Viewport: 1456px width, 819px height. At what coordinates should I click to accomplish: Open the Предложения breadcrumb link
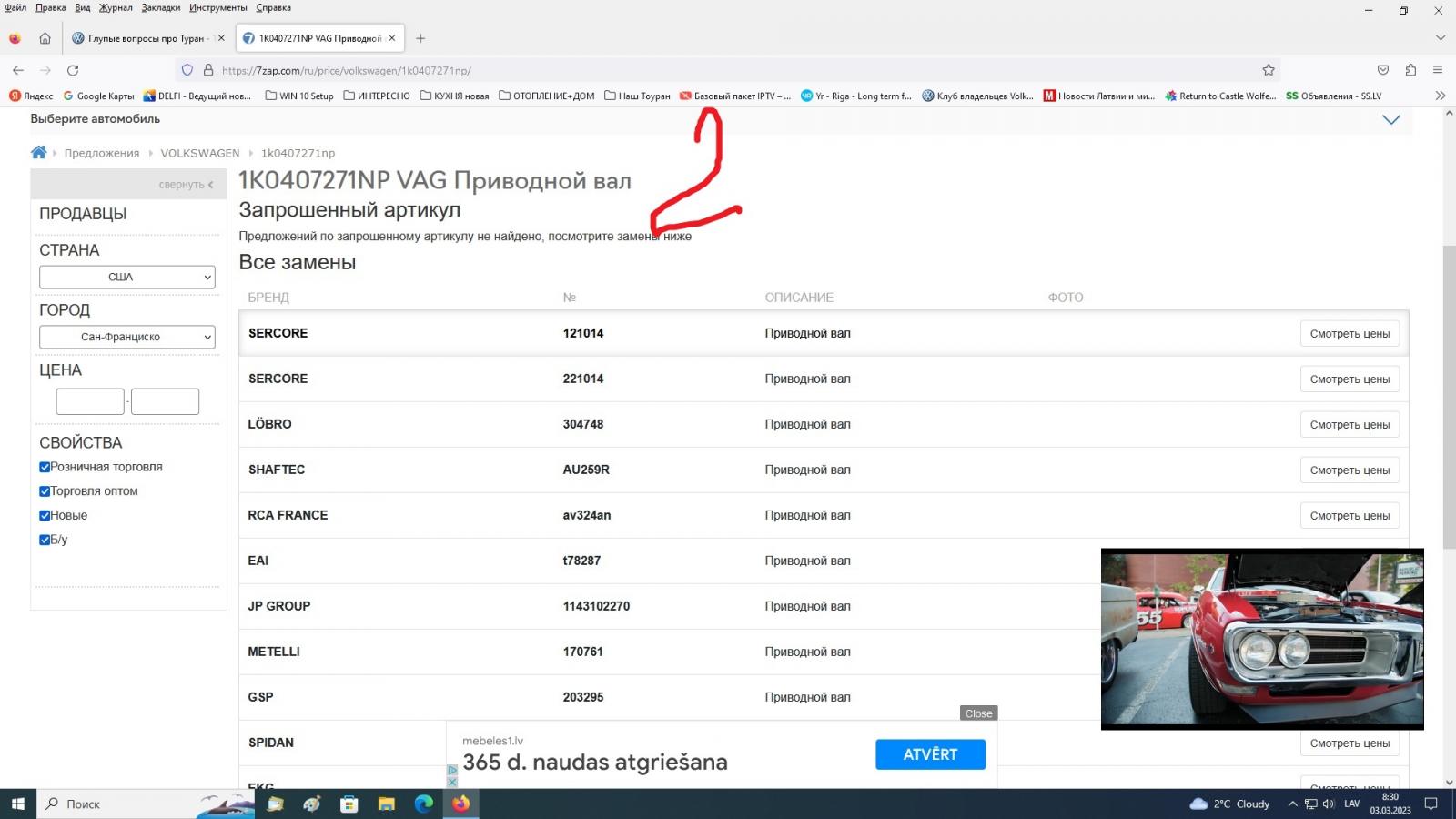coord(102,153)
